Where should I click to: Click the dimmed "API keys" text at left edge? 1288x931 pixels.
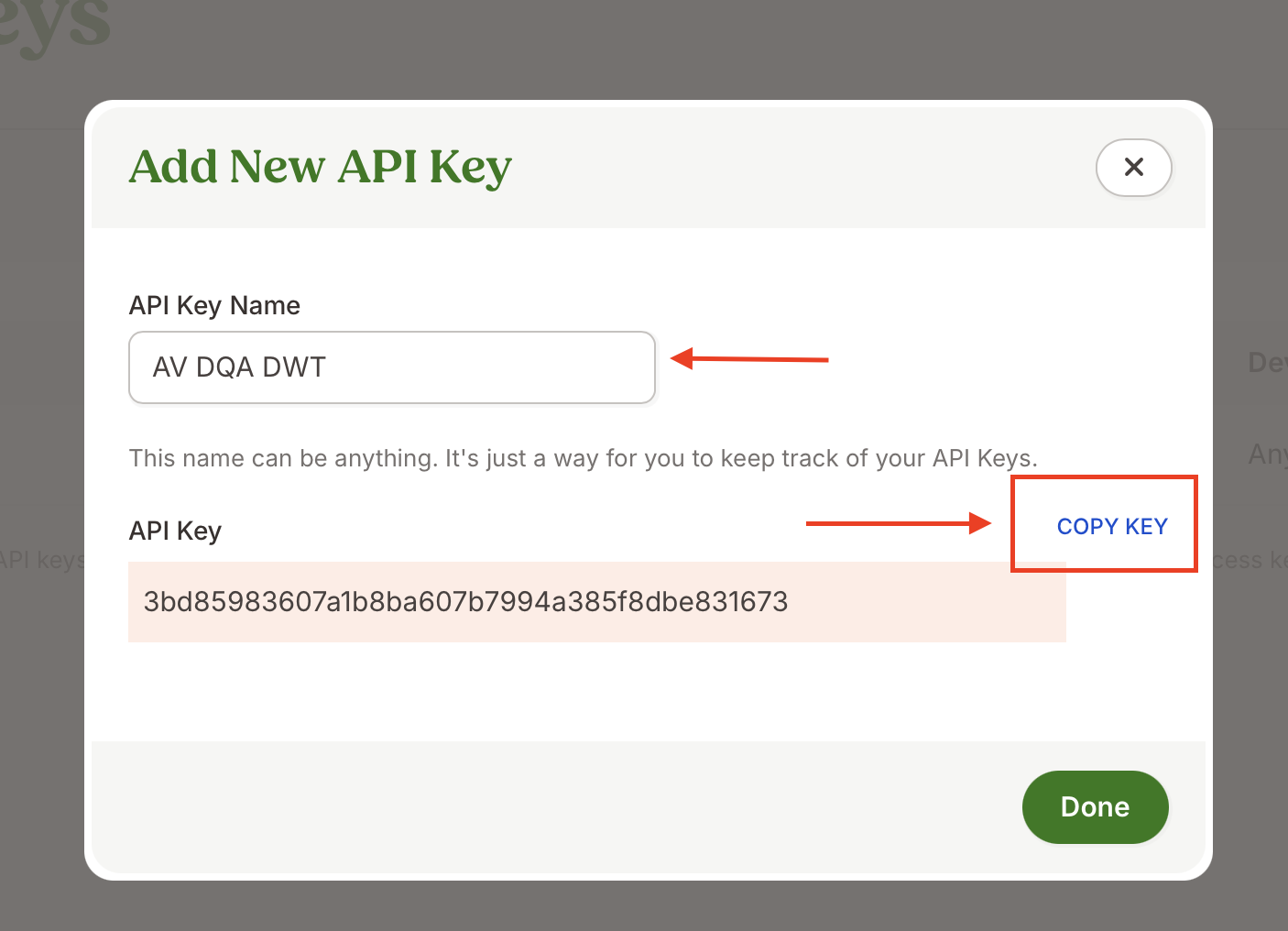42,560
